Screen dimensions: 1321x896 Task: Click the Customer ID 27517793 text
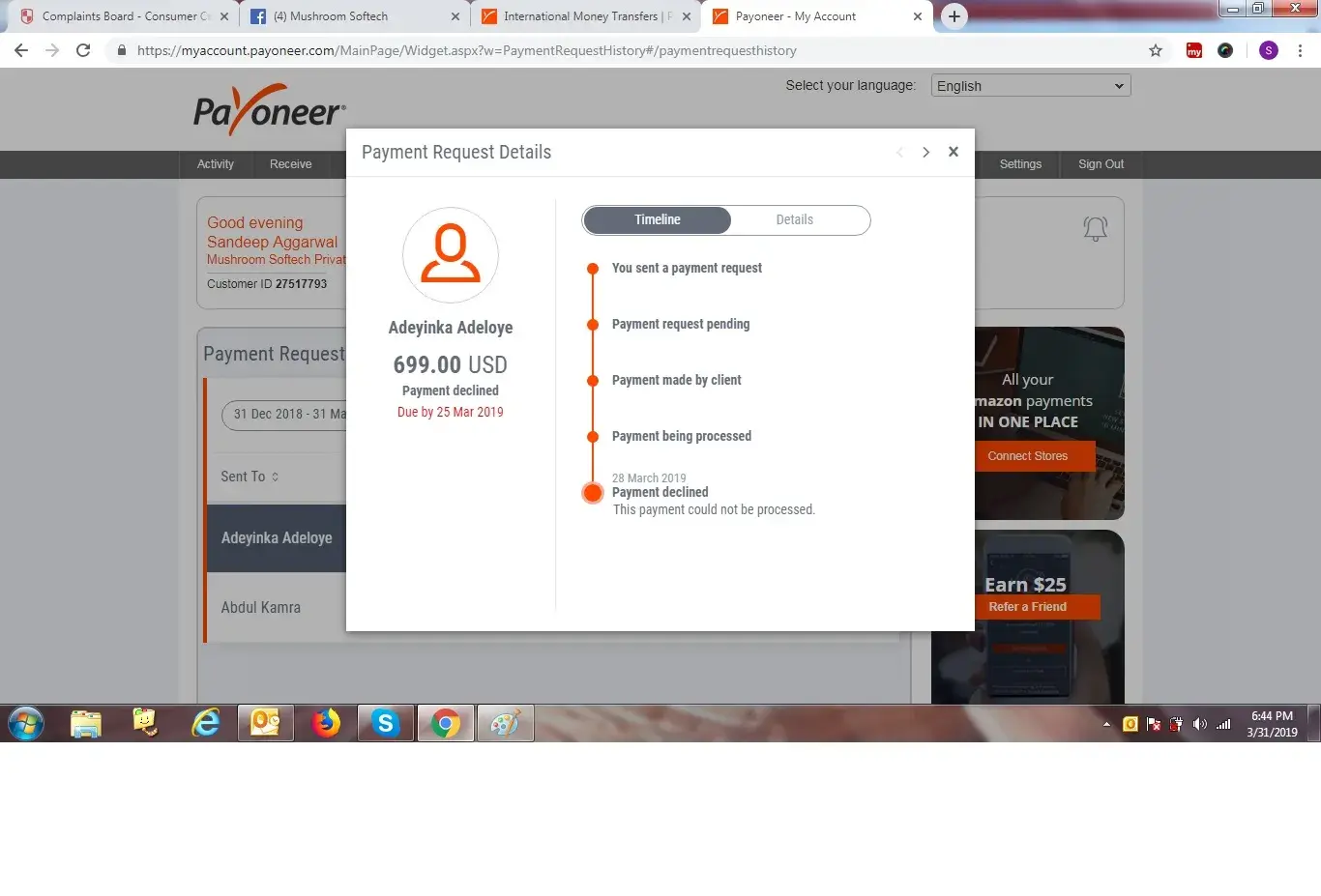click(267, 284)
